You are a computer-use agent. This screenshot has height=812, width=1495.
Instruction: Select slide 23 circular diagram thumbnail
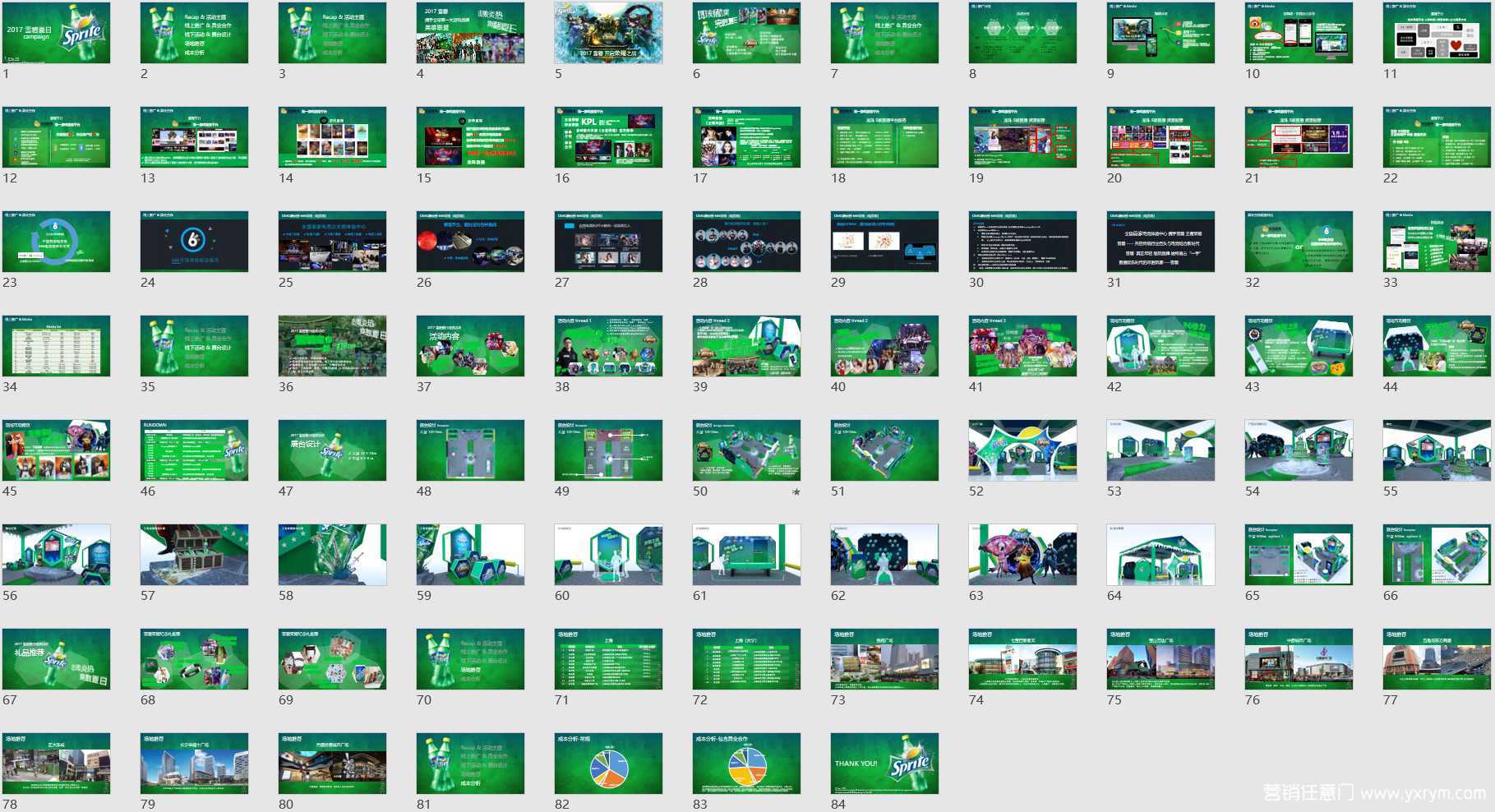click(x=56, y=242)
